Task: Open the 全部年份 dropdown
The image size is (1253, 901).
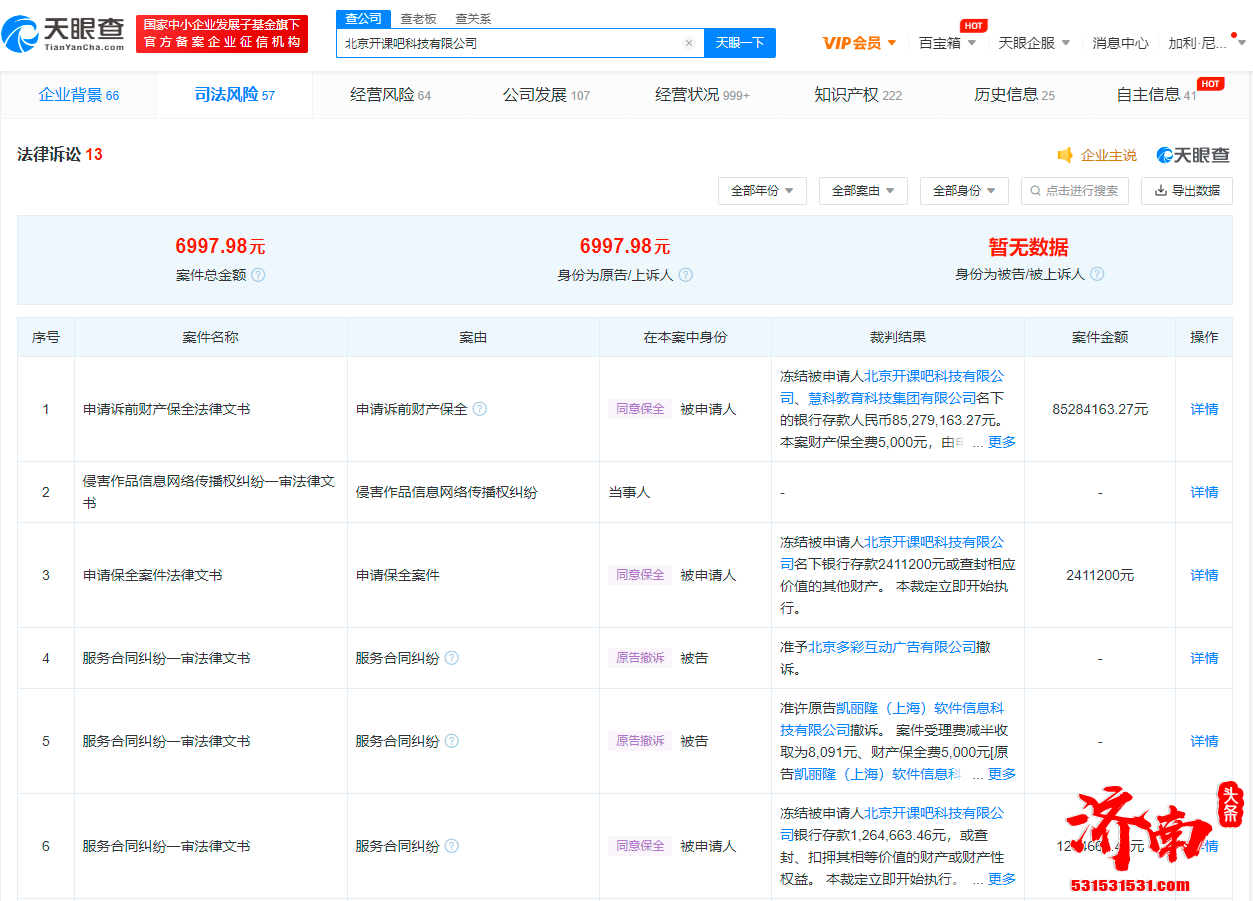Action: (762, 190)
